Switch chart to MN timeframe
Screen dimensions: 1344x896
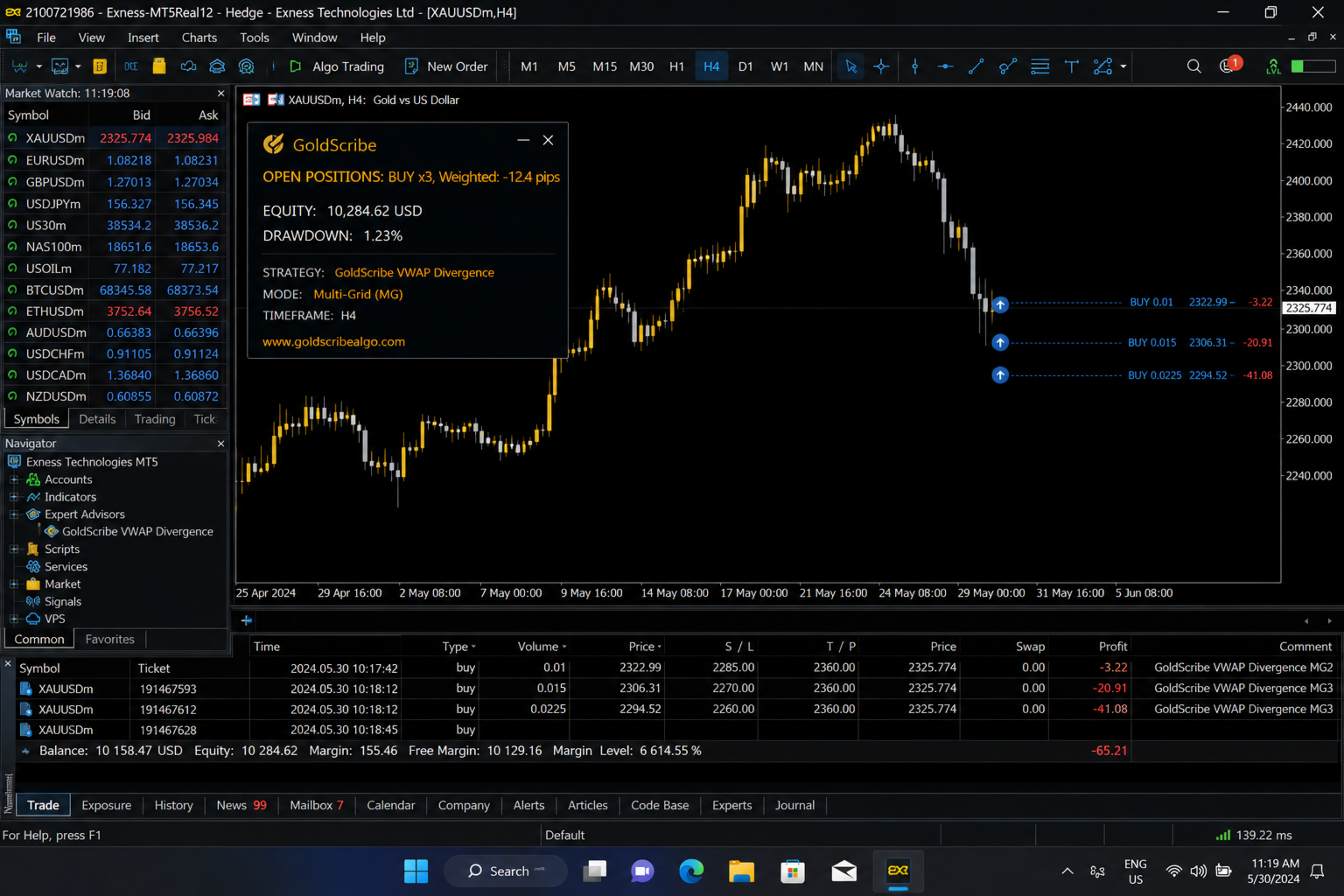(x=813, y=66)
